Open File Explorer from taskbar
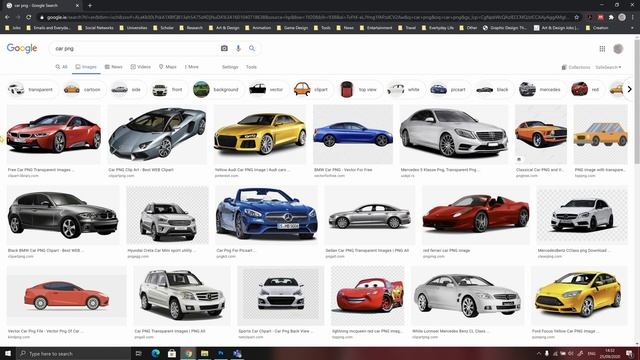This screenshot has height=360, width=640. point(204,353)
